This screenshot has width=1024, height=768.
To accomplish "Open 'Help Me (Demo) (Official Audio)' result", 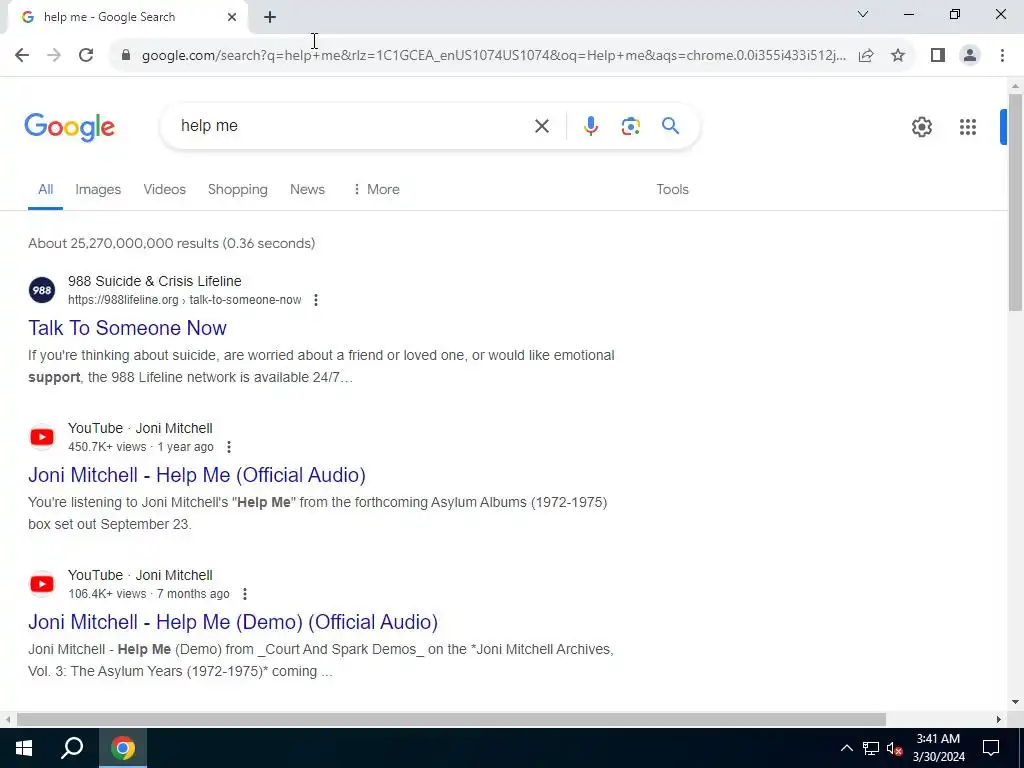I will (x=233, y=622).
